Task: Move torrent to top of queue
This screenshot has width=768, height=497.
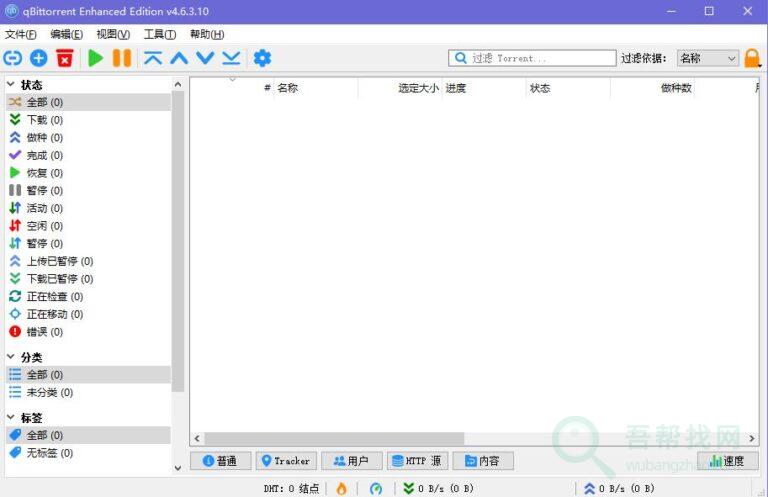Action: coord(153,58)
